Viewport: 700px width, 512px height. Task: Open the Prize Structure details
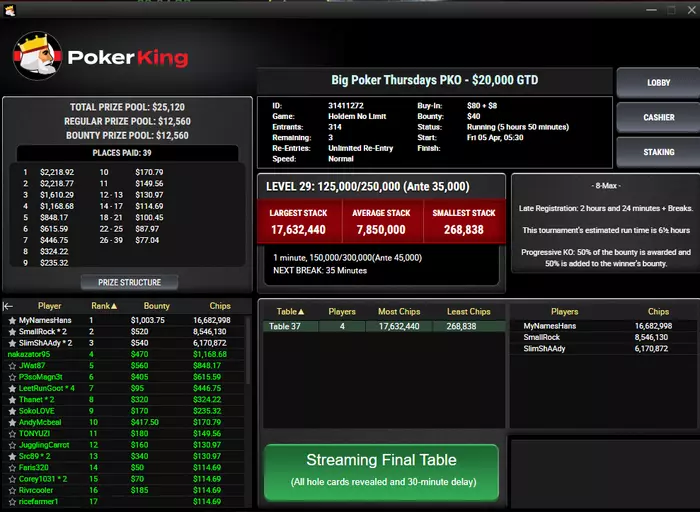129,283
